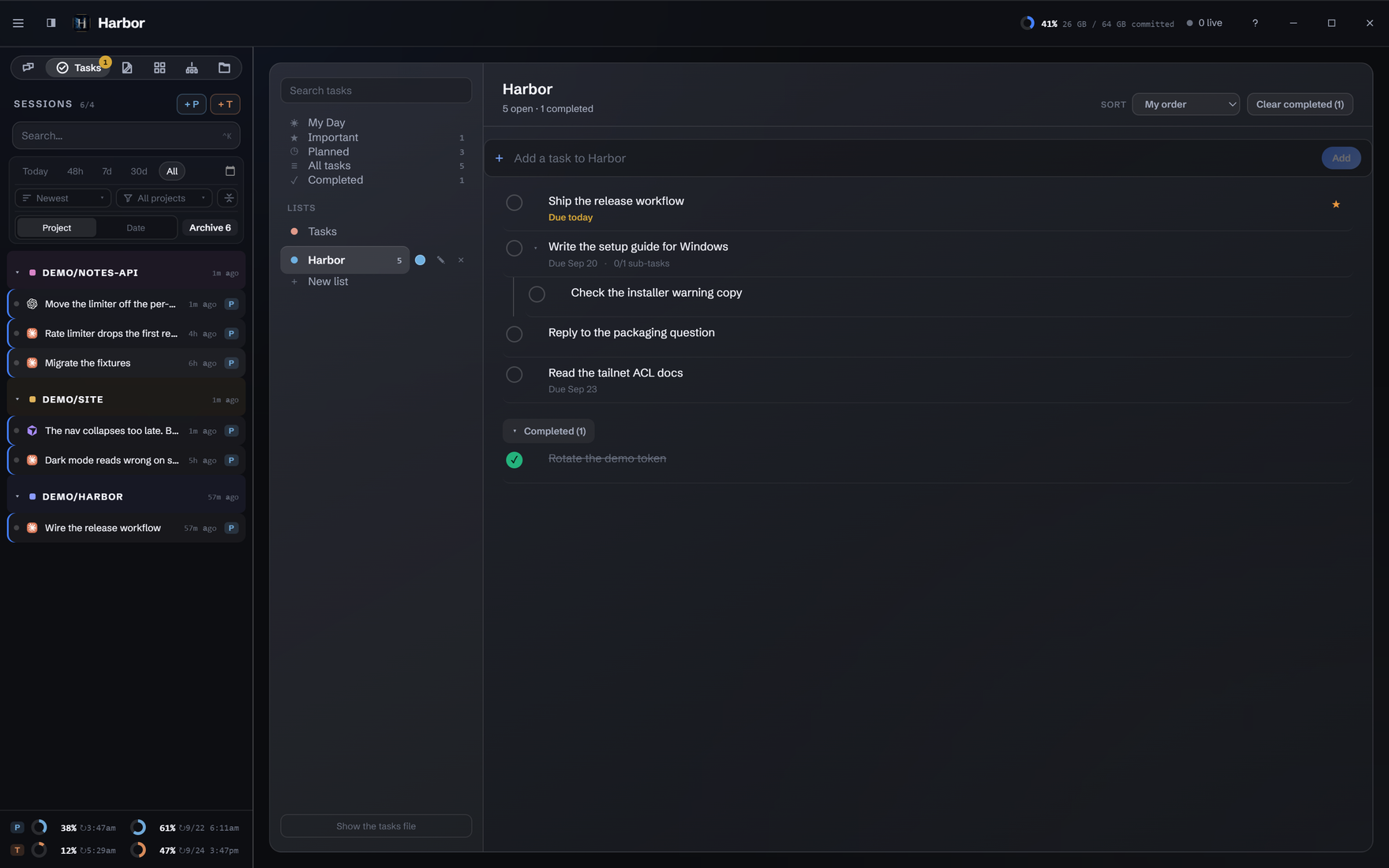Collapse the DEMO/NOTES-API group
Viewport: 1389px width, 868px height.
click(17, 273)
